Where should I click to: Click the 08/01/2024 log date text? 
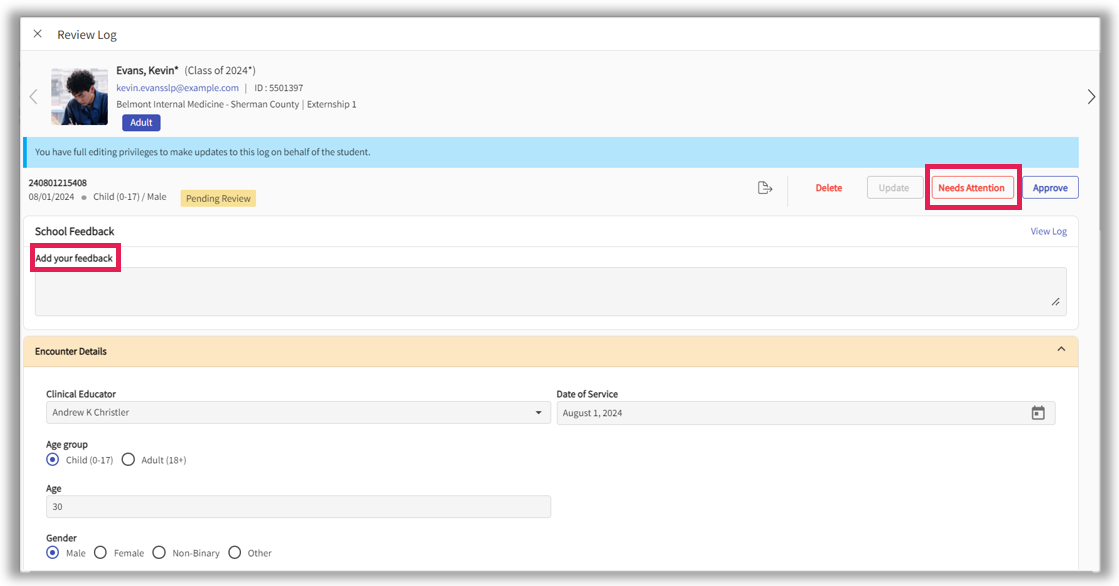[x=51, y=197]
